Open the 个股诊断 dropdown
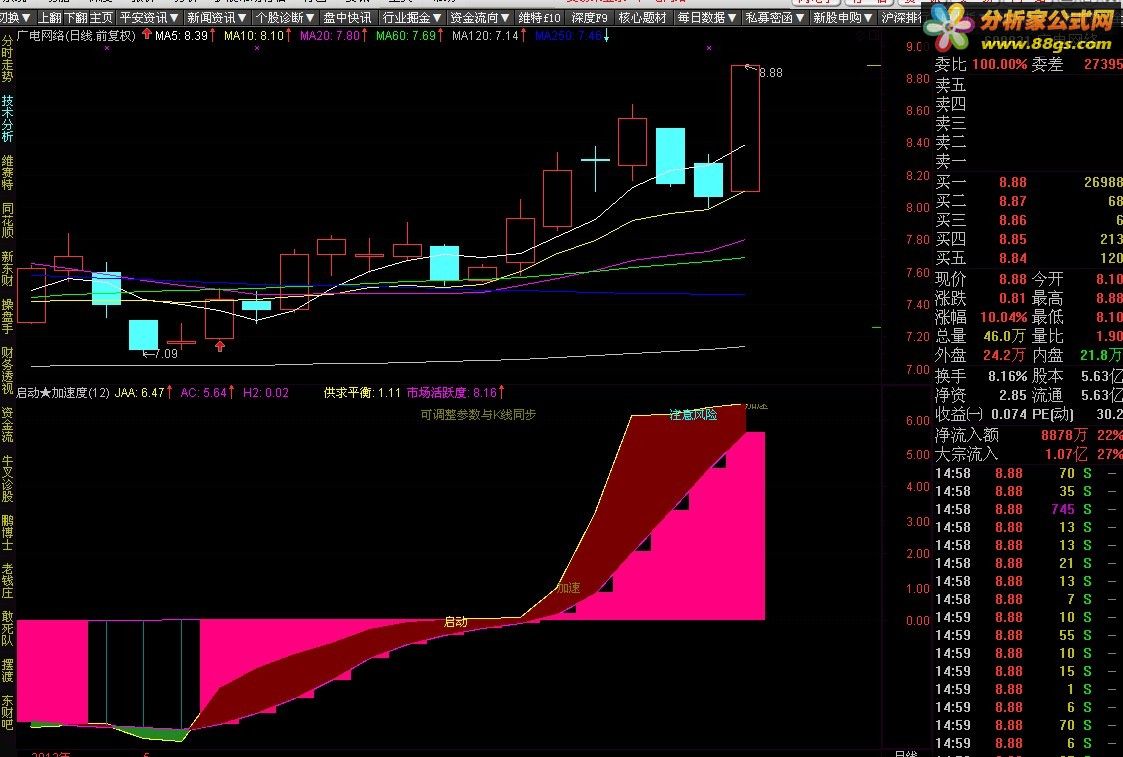The image size is (1123, 757). click(285, 17)
